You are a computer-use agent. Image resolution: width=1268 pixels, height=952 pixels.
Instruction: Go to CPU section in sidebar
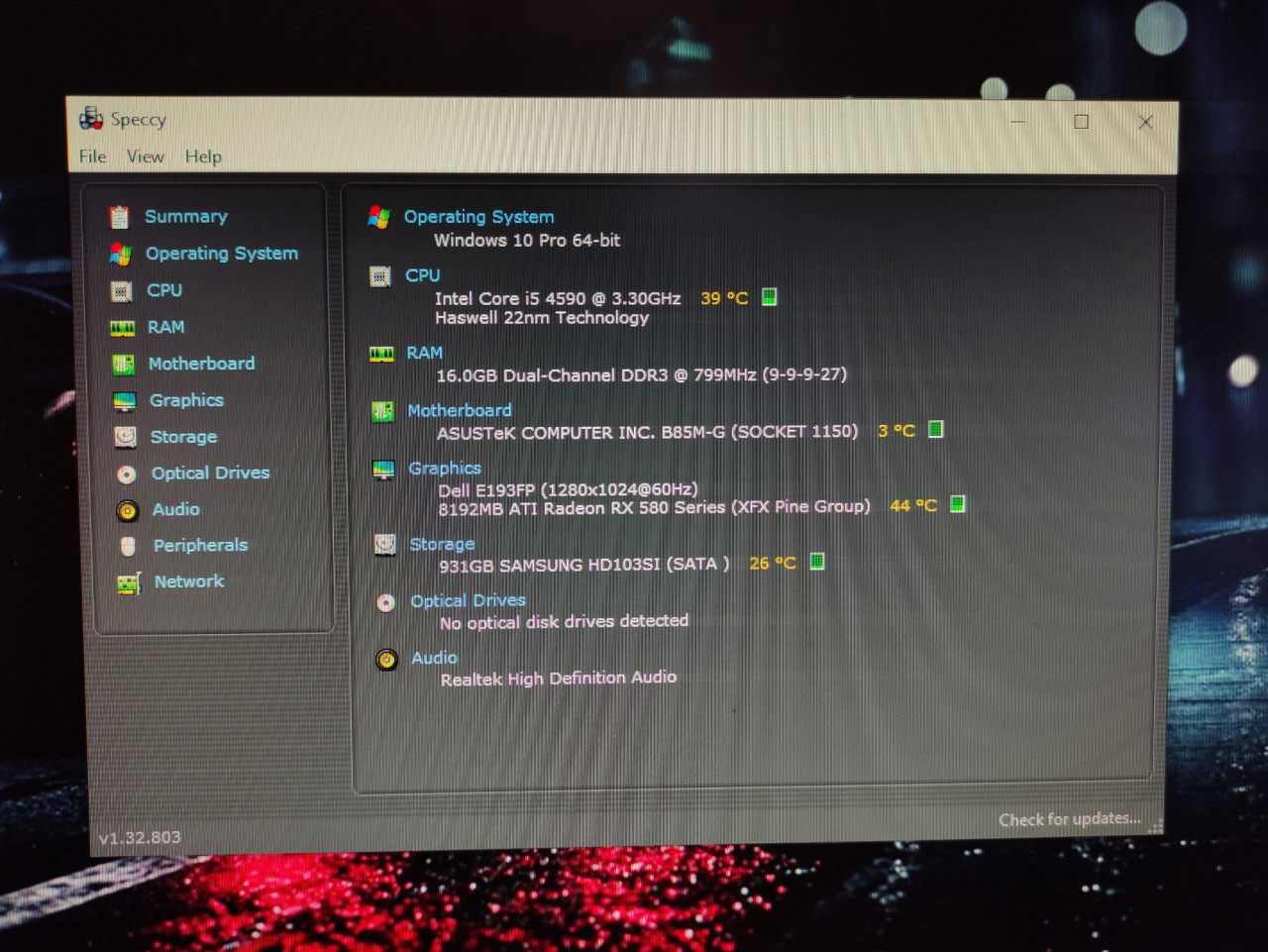pos(164,290)
